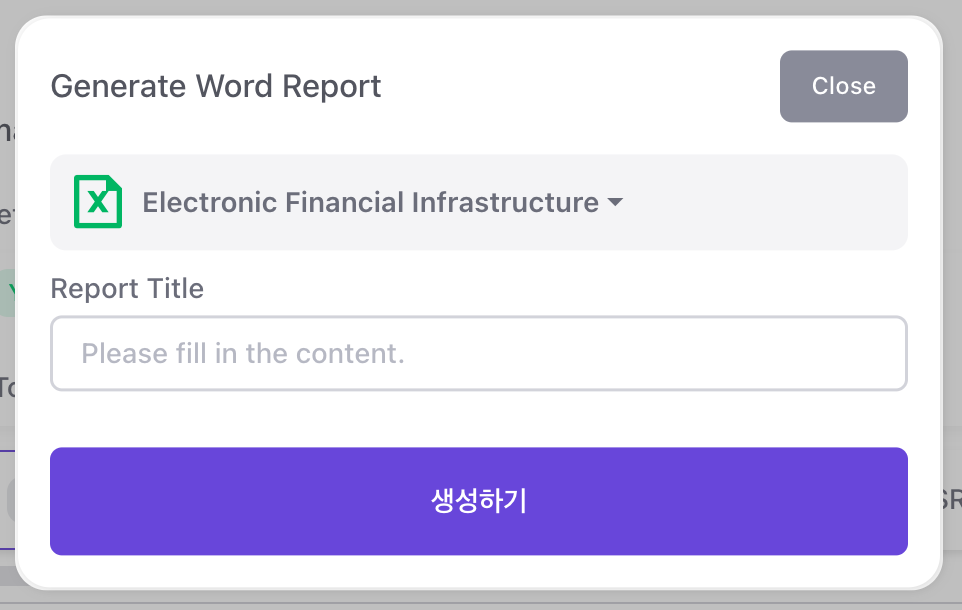Viewport: 962px width, 610px height.
Task: Click the "Please fill in the content." placeholder
Action: click(243, 353)
